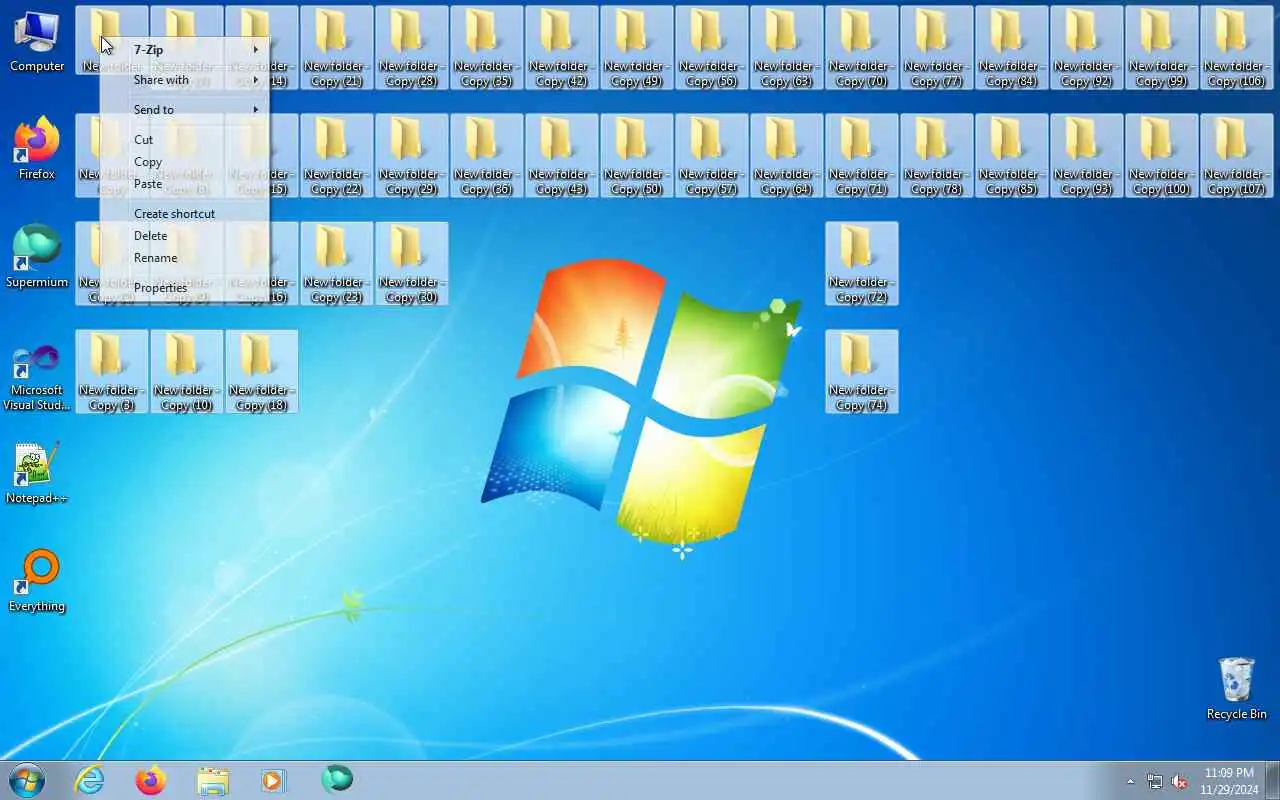The height and width of the screenshot is (800, 1280).
Task: Select folder New folder - Copy (72)
Action: (x=862, y=264)
